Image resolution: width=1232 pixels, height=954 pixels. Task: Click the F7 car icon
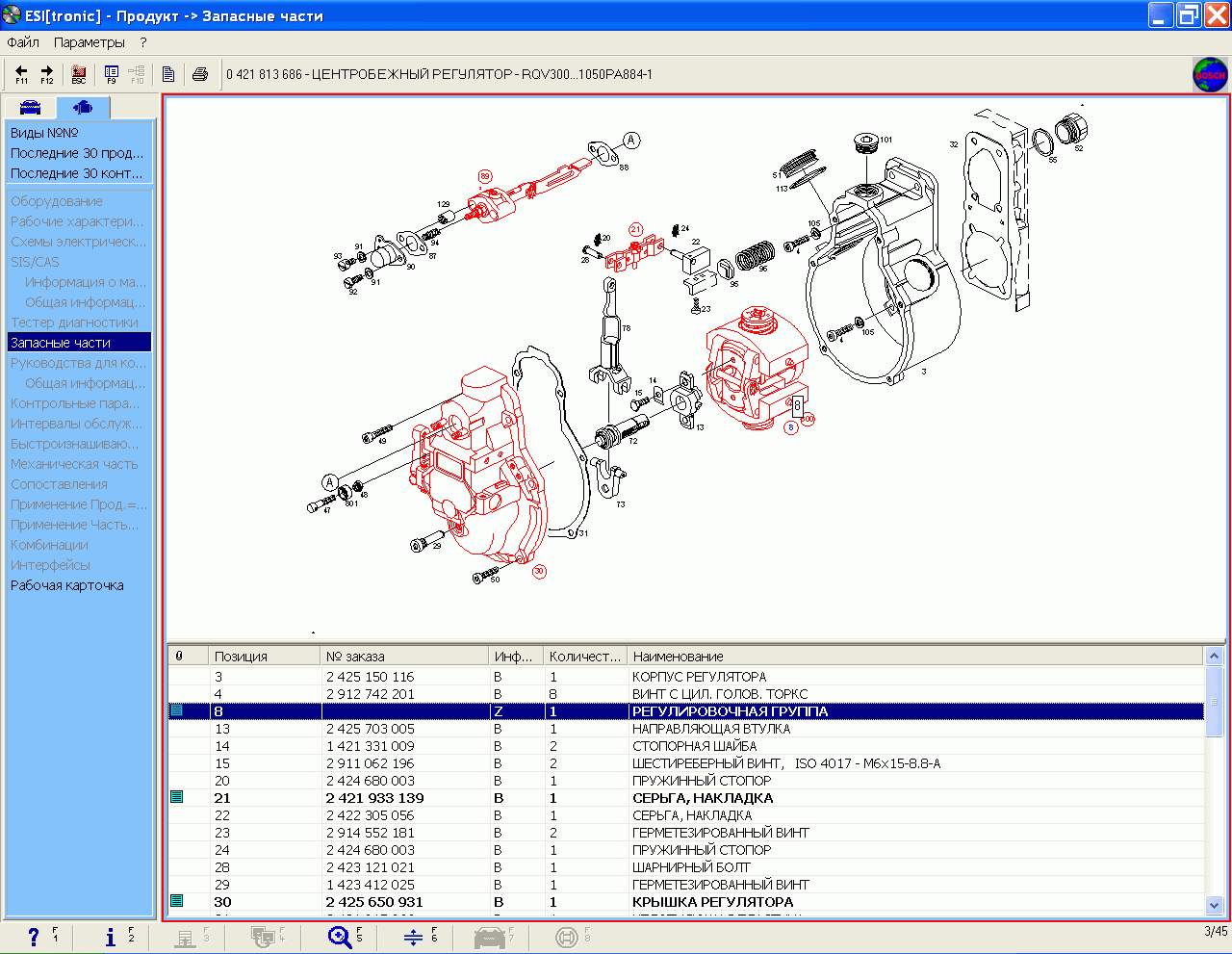tap(490, 937)
